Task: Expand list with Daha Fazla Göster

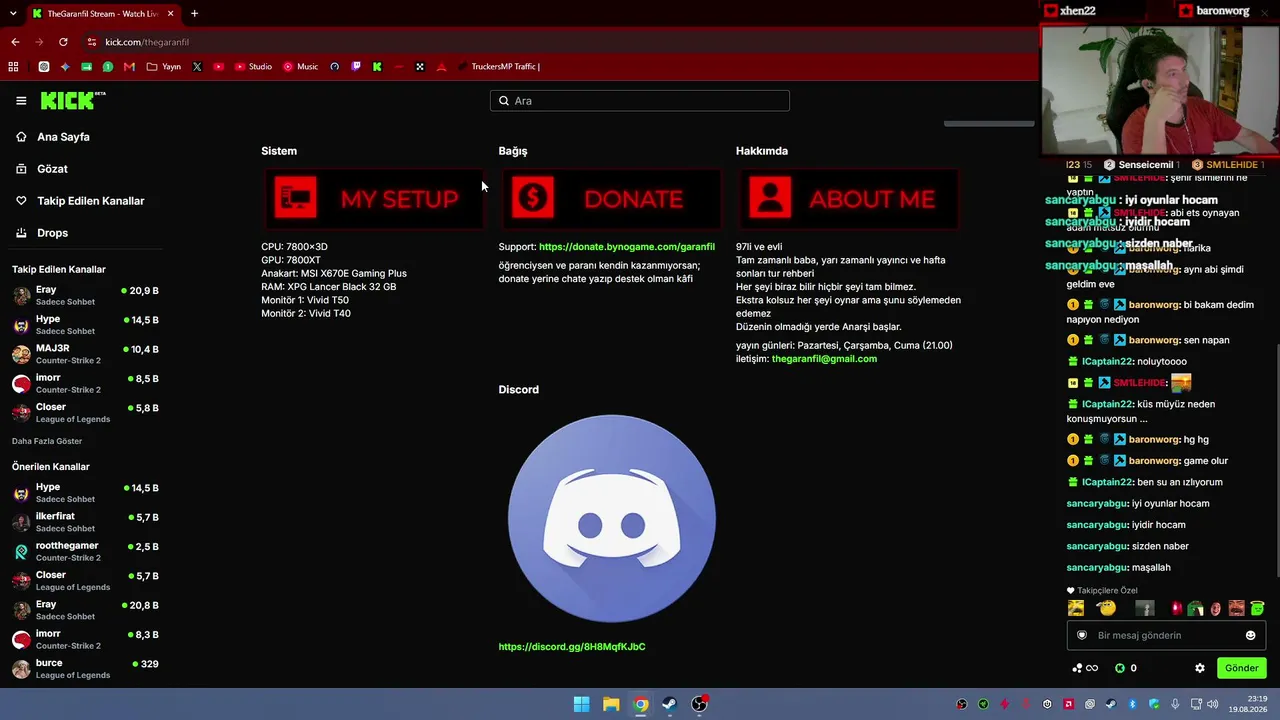Action: [x=47, y=441]
